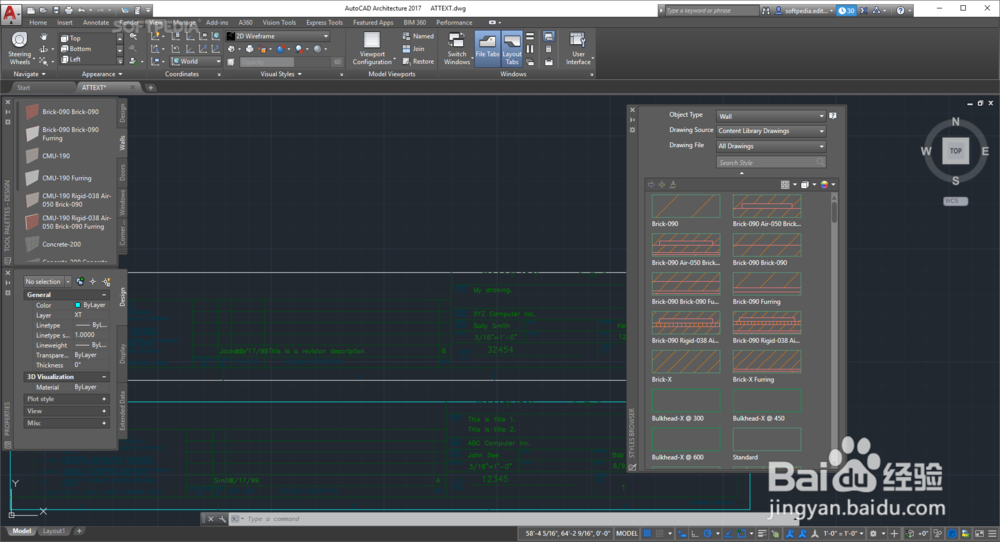1000x542 pixels.
Task: Click the ByLayer color swatch in Properties
Action: click(x=78, y=305)
